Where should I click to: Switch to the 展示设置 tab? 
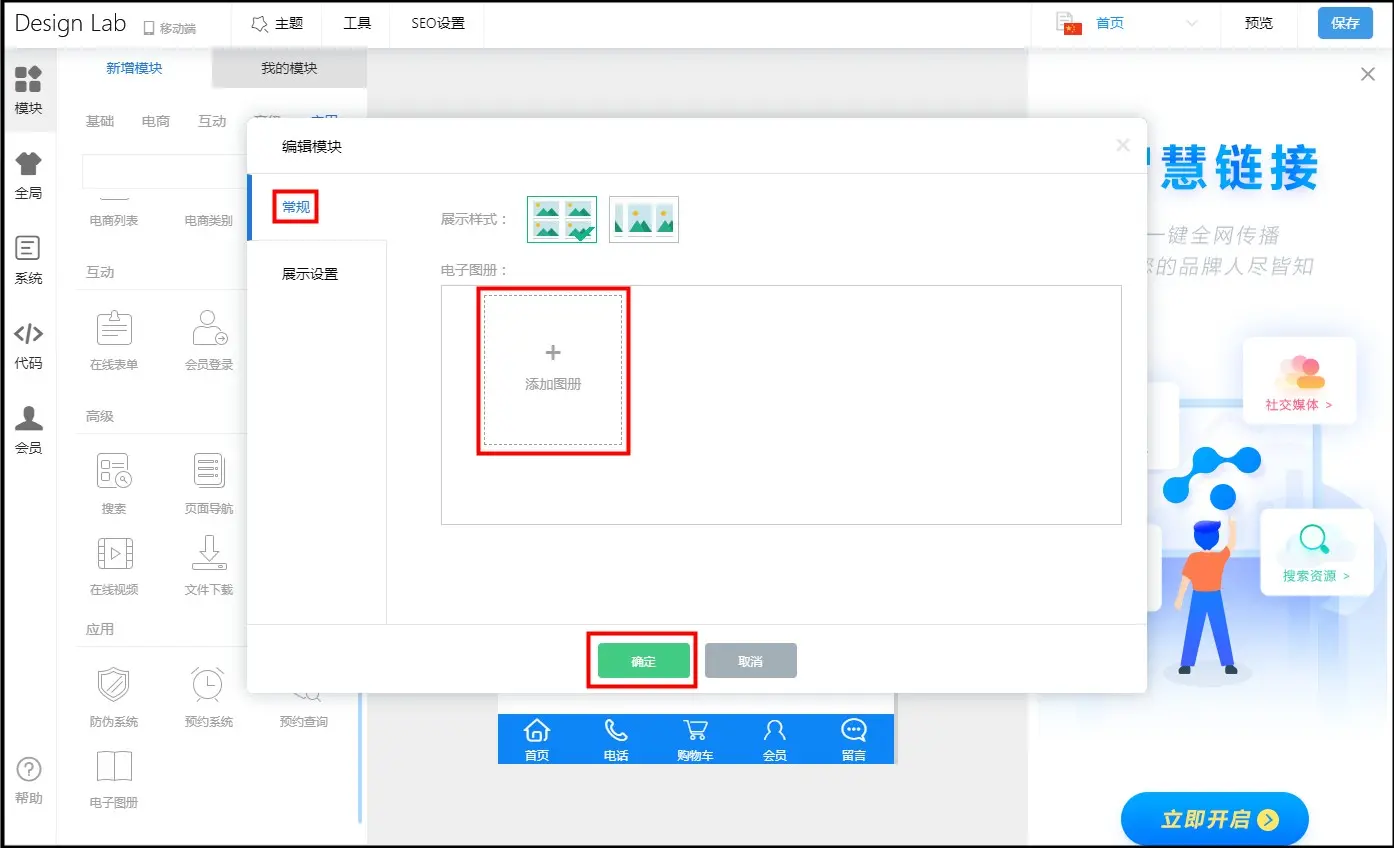tap(310, 274)
